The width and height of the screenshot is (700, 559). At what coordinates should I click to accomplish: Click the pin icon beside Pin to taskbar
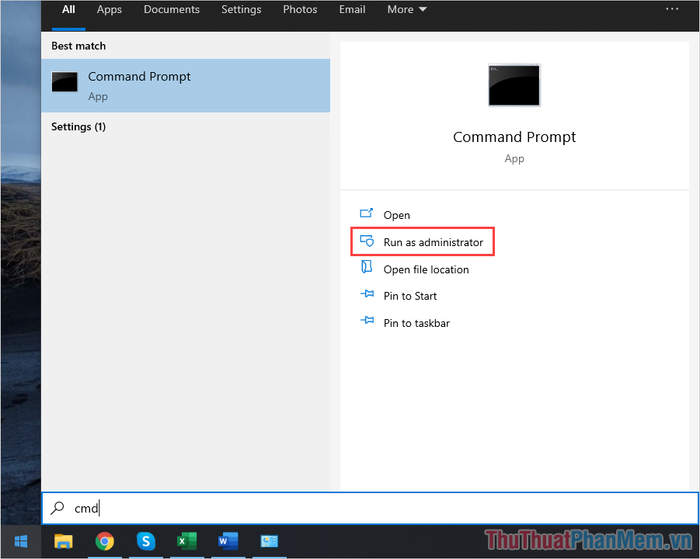pos(367,320)
